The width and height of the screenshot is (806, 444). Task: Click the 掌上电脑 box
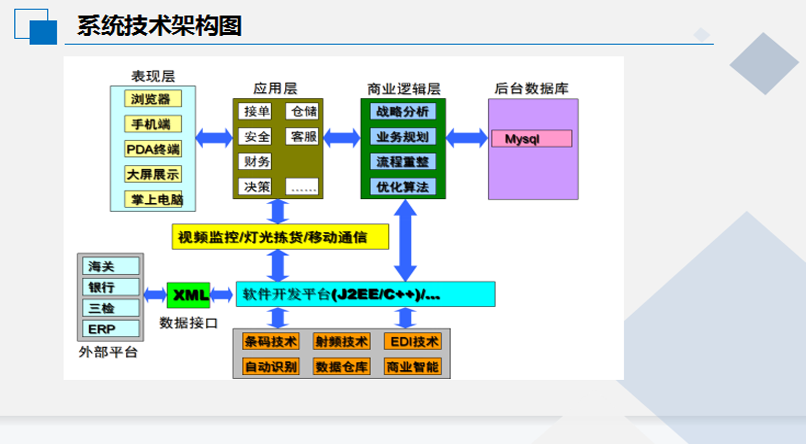point(153,199)
